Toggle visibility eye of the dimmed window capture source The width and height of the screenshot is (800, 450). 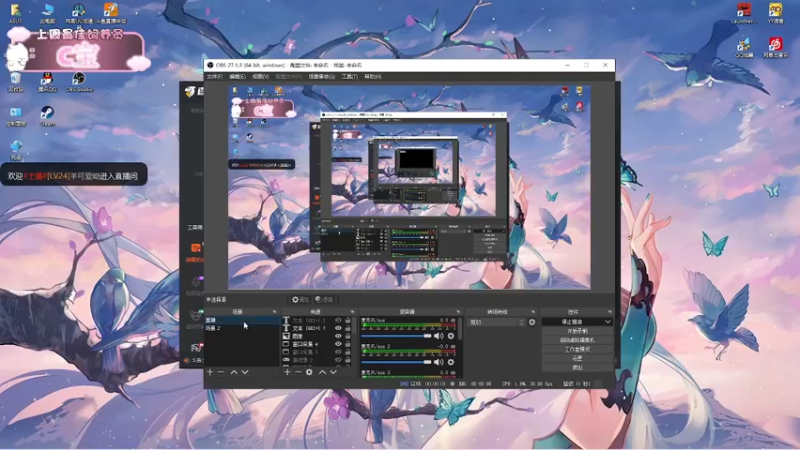click(338, 352)
